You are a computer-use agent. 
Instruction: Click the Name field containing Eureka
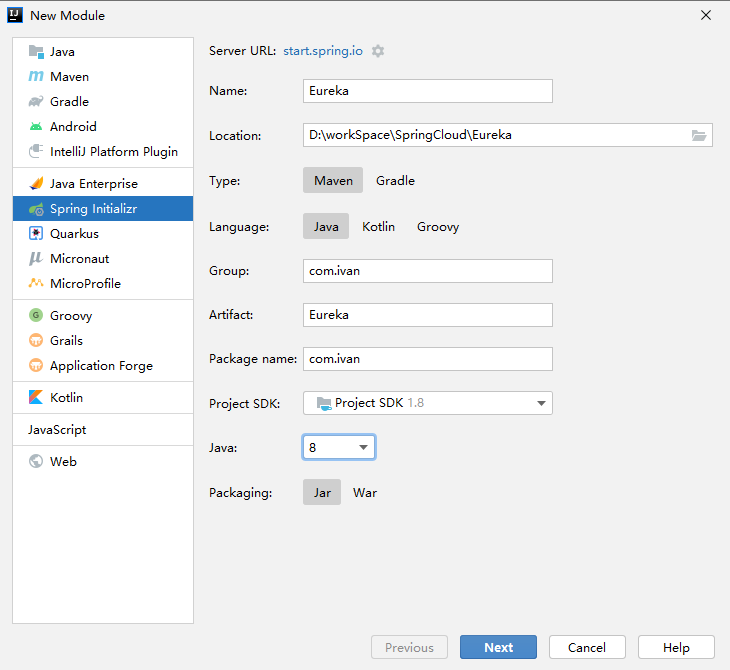(428, 91)
